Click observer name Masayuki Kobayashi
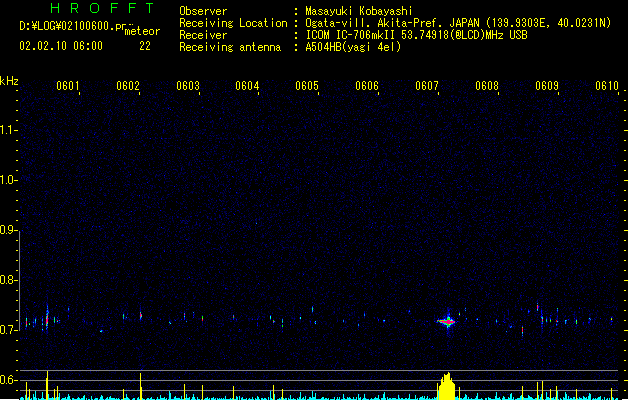Screen dimensions: 629x400 click(359, 11)
